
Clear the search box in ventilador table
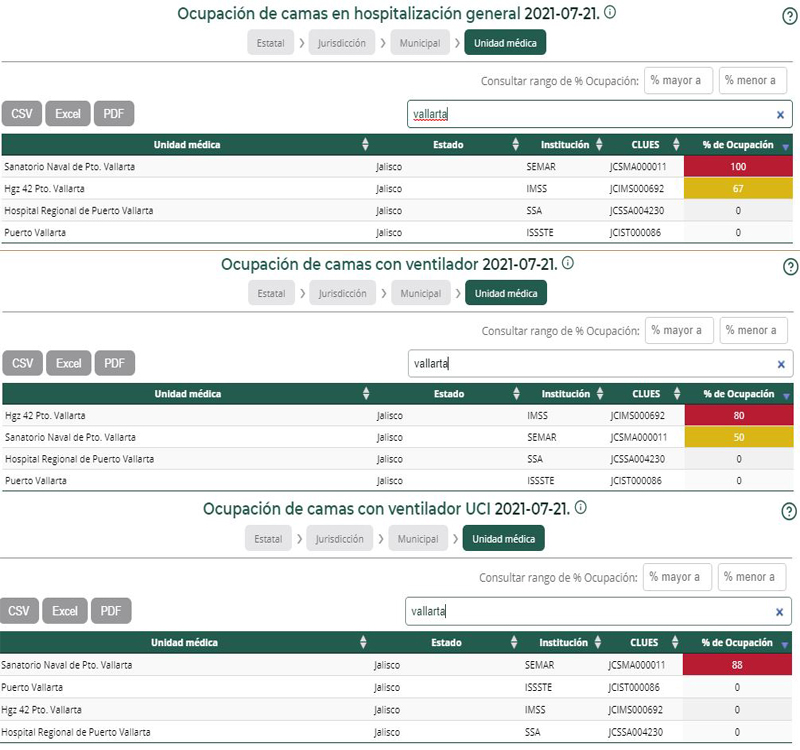coord(781,364)
